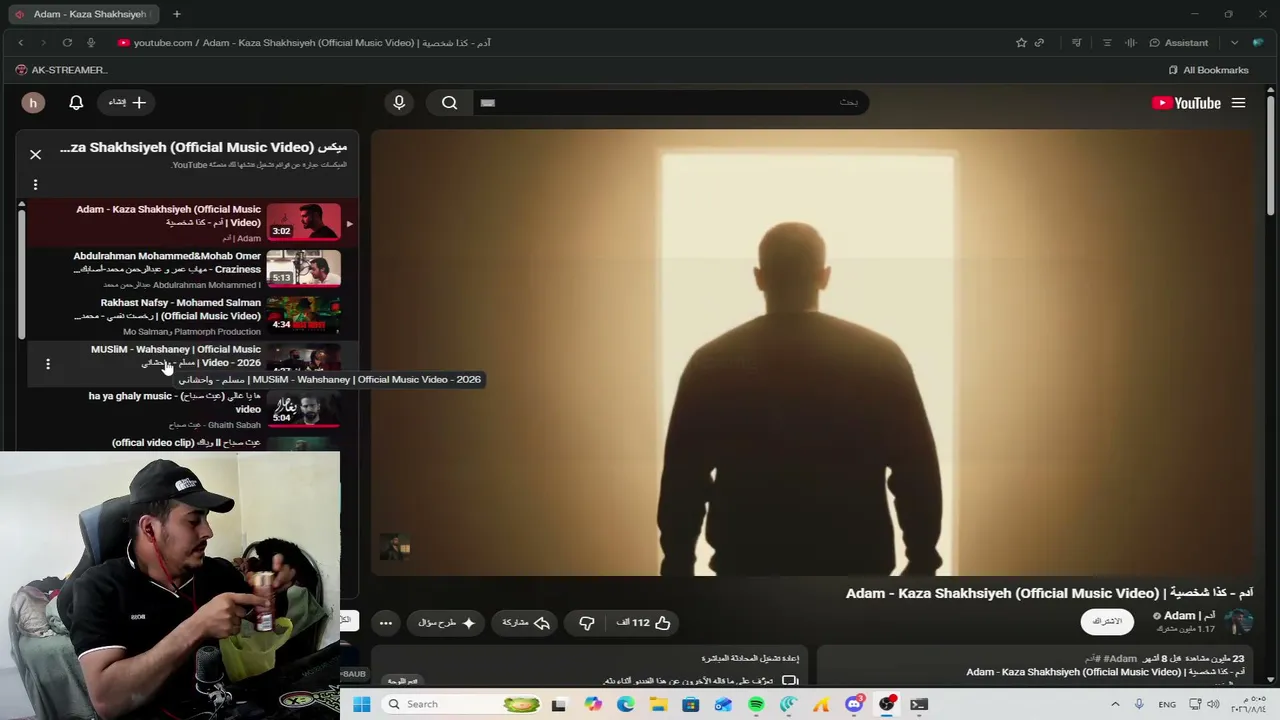Open Discord from the taskbar
The image size is (1280, 720).
tap(854, 704)
